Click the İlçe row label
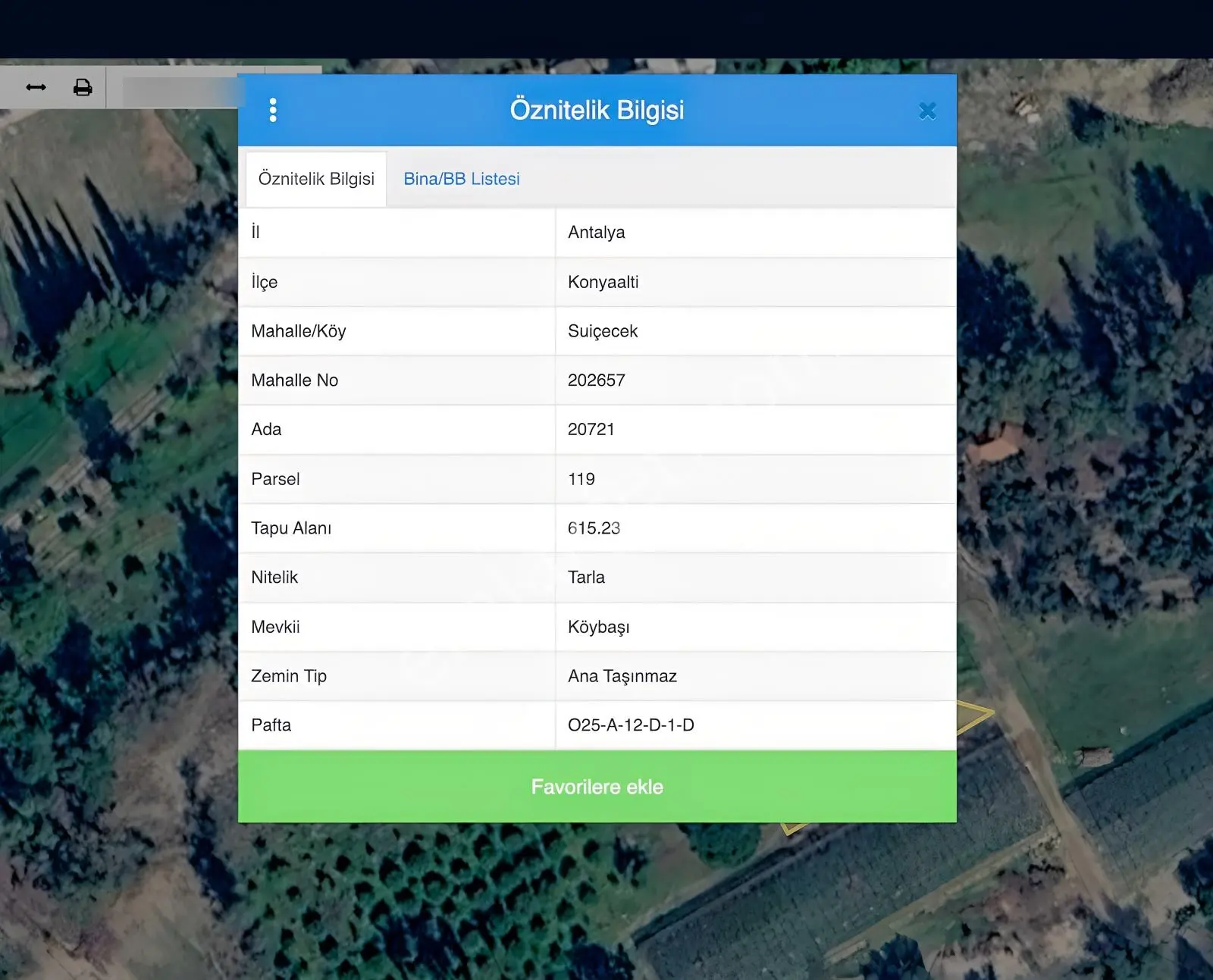Viewport: 1213px width, 980px height. pyautogui.click(x=265, y=282)
